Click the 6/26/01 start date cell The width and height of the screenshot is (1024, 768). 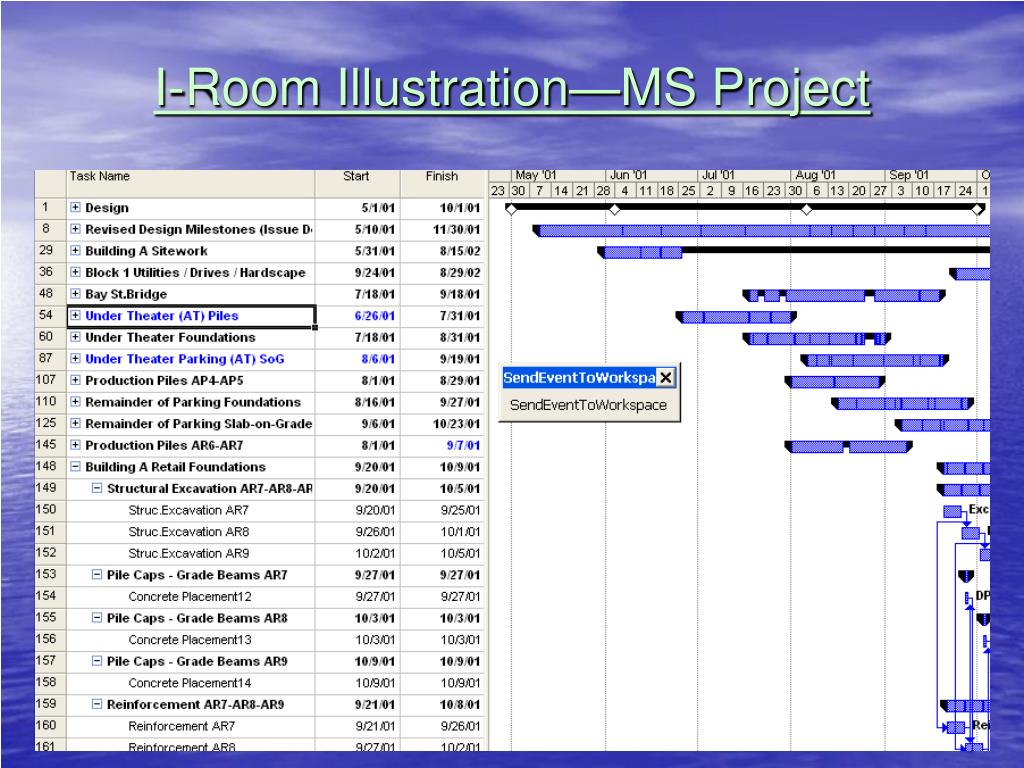357,315
